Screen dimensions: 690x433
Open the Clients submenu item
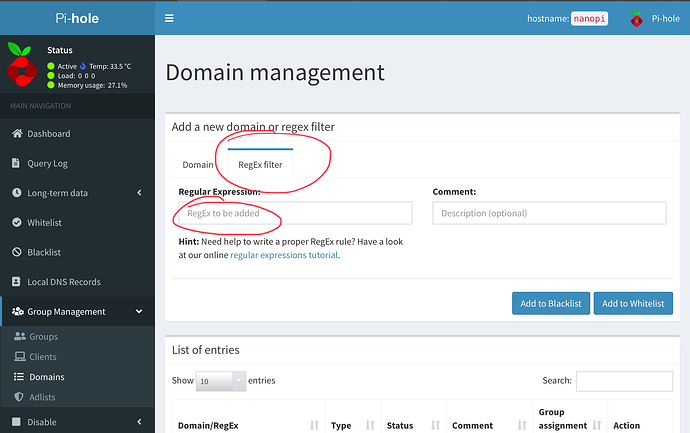(x=43, y=357)
